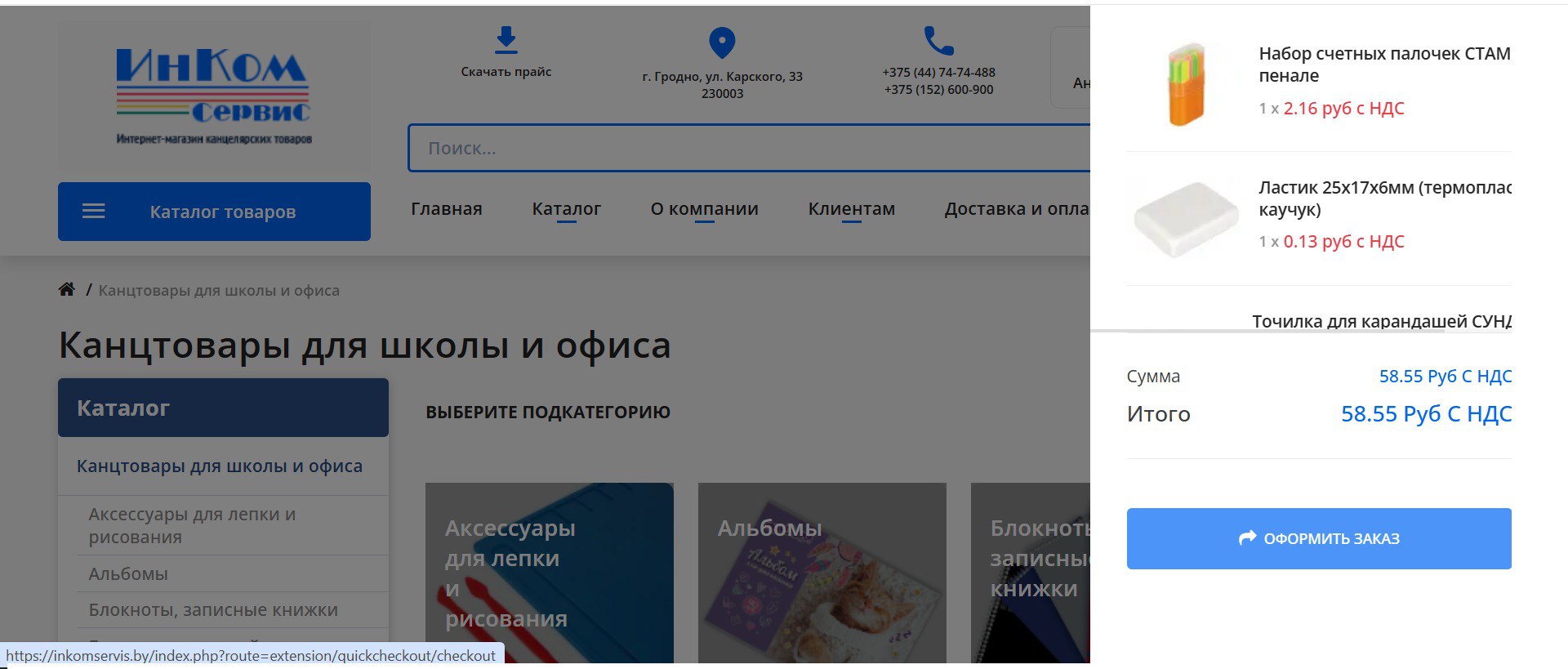Select Альбомы in the sidebar catalog

pos(128,573)
